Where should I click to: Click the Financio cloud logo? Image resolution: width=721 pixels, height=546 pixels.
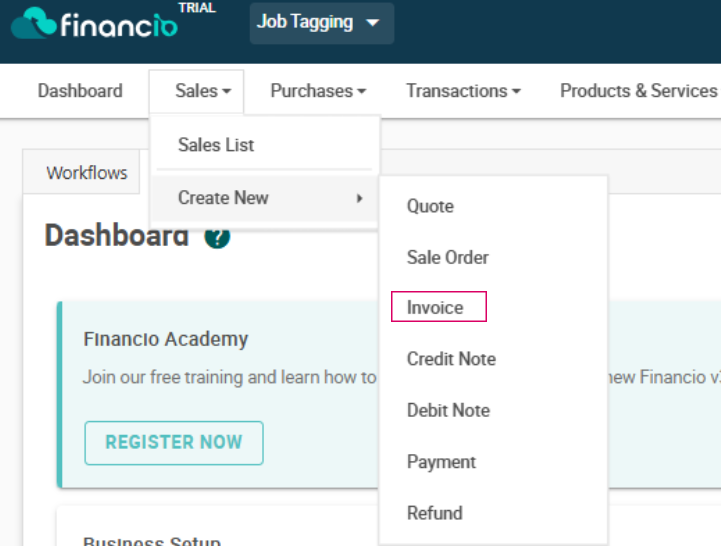94,23
